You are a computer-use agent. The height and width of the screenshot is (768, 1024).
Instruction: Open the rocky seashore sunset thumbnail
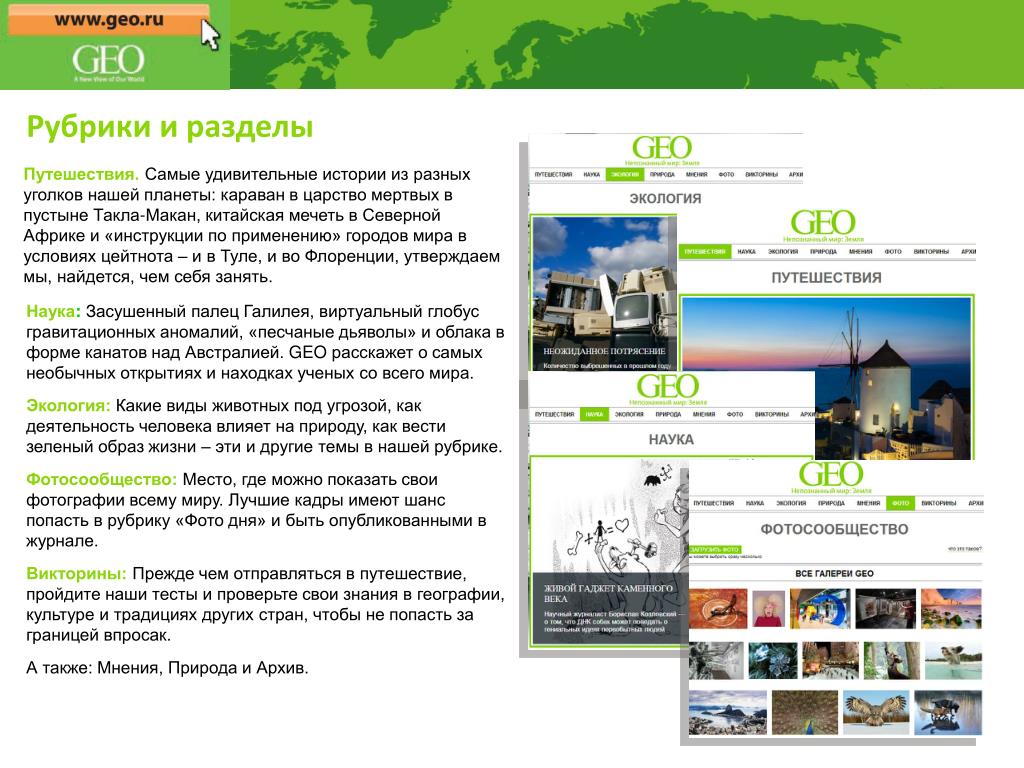point(952,608)
